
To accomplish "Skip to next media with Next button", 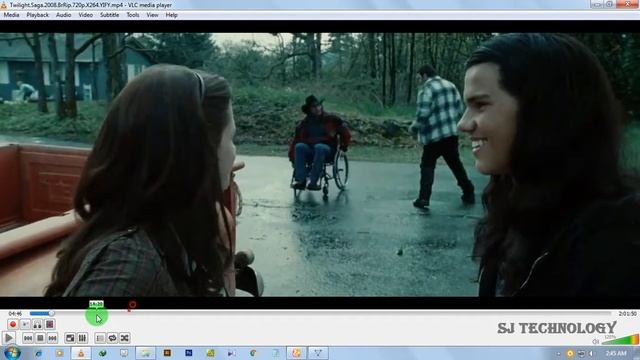I will [x=52, y=338].
